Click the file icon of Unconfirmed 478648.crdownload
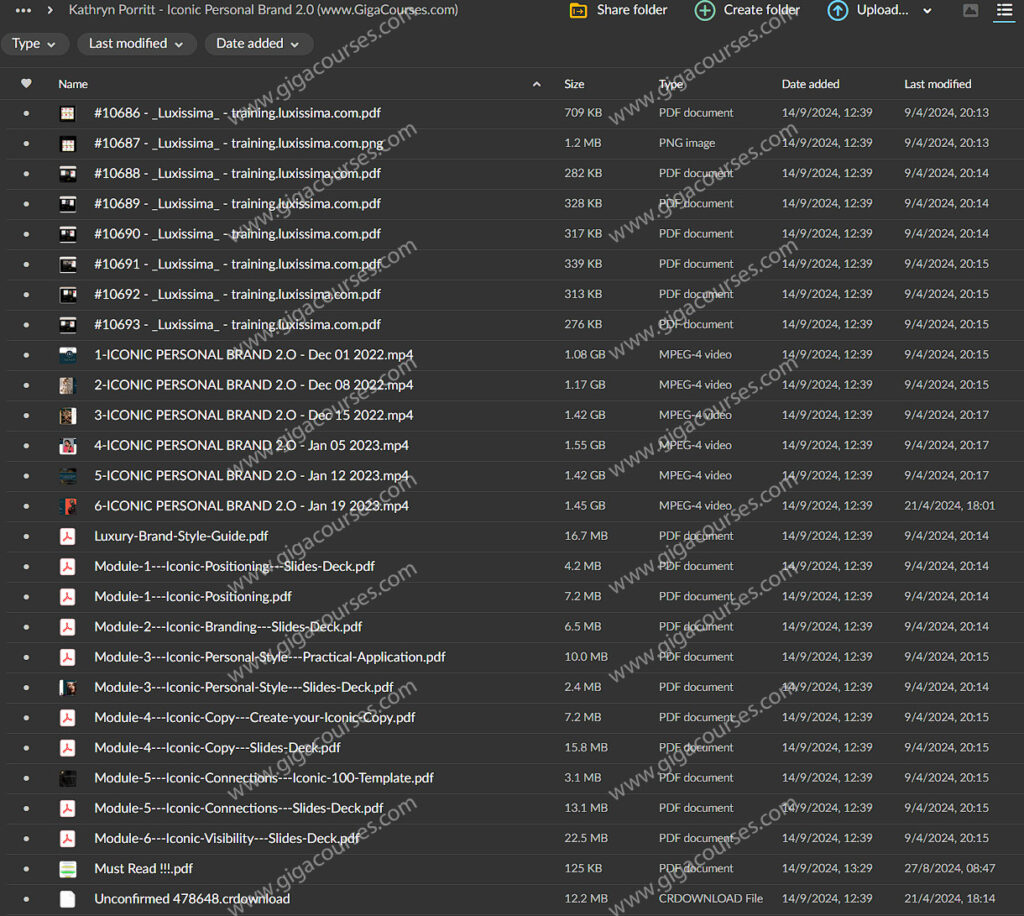 (67, 899)
